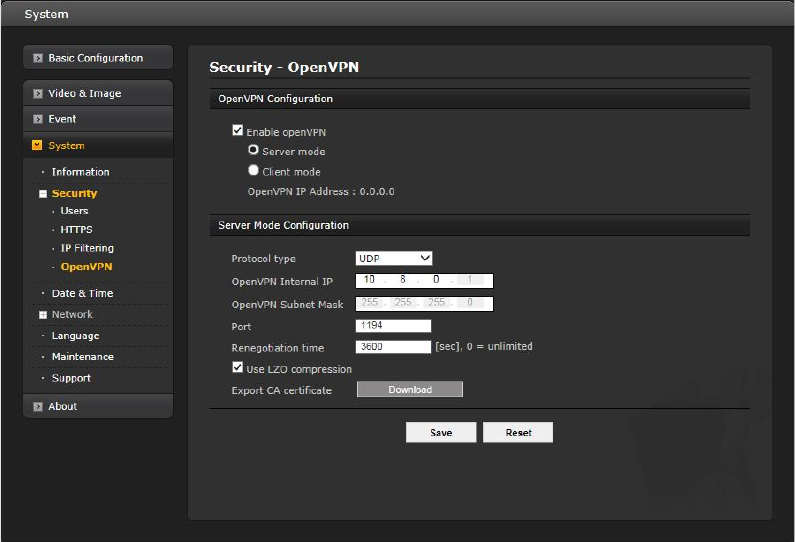Open Users under Security
795x542 pixels.
click(x=75, y=210)
